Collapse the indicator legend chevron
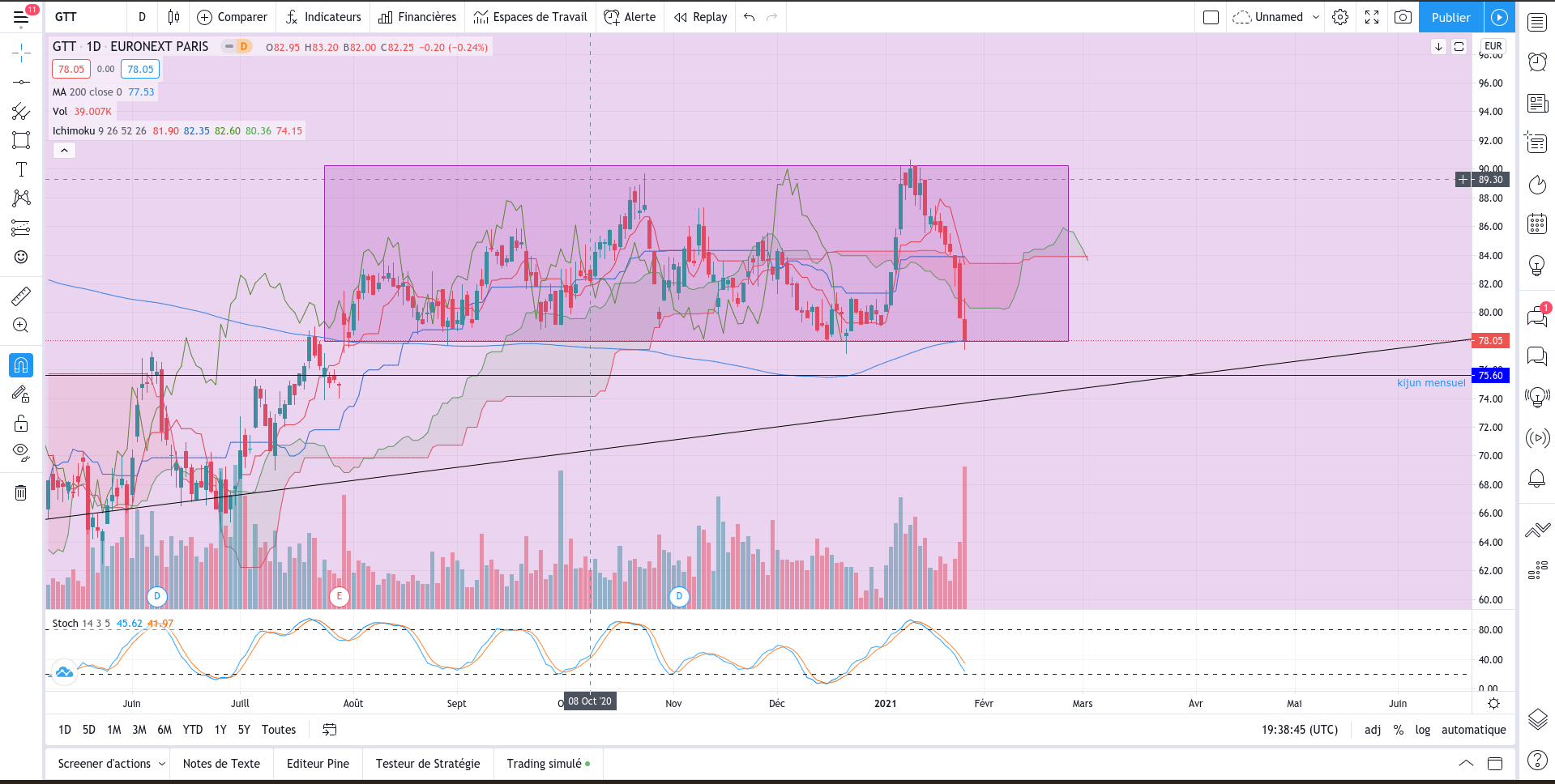The image size is (1555, 784). pos(64,151)
